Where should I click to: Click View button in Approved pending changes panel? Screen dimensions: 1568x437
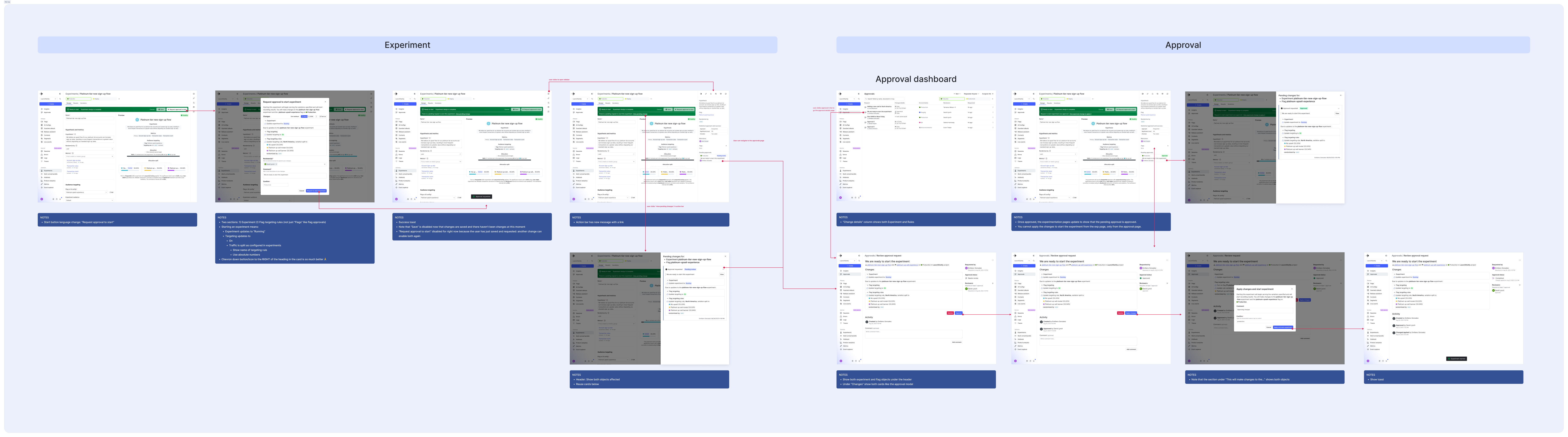pyautogui.click(x=1337, y=113)
